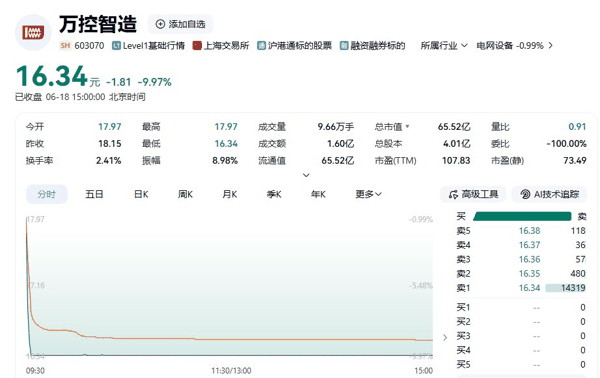The image size is (600, 378).
Task: Click the 沪港通 tag icon
Action: tap(261, 46)
